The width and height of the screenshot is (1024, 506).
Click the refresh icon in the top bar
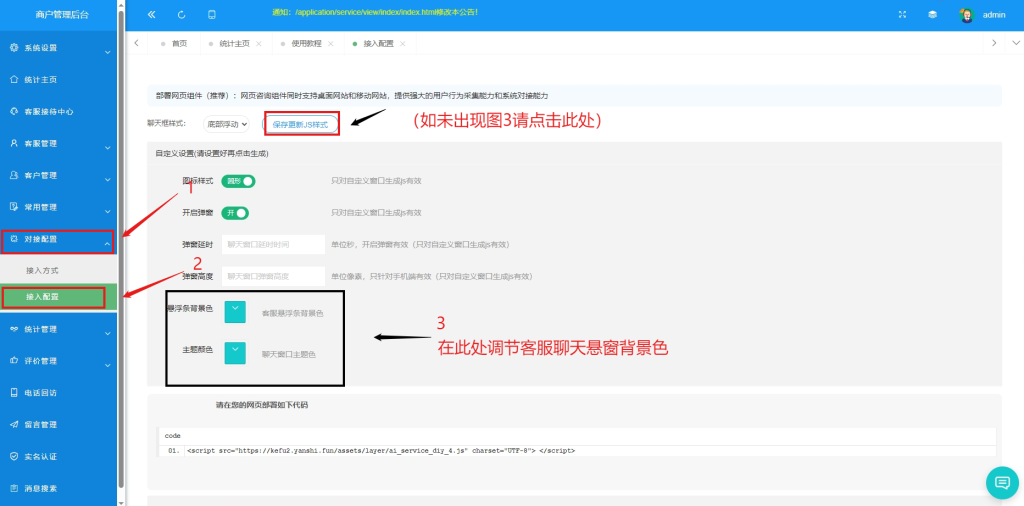(182, 14)
